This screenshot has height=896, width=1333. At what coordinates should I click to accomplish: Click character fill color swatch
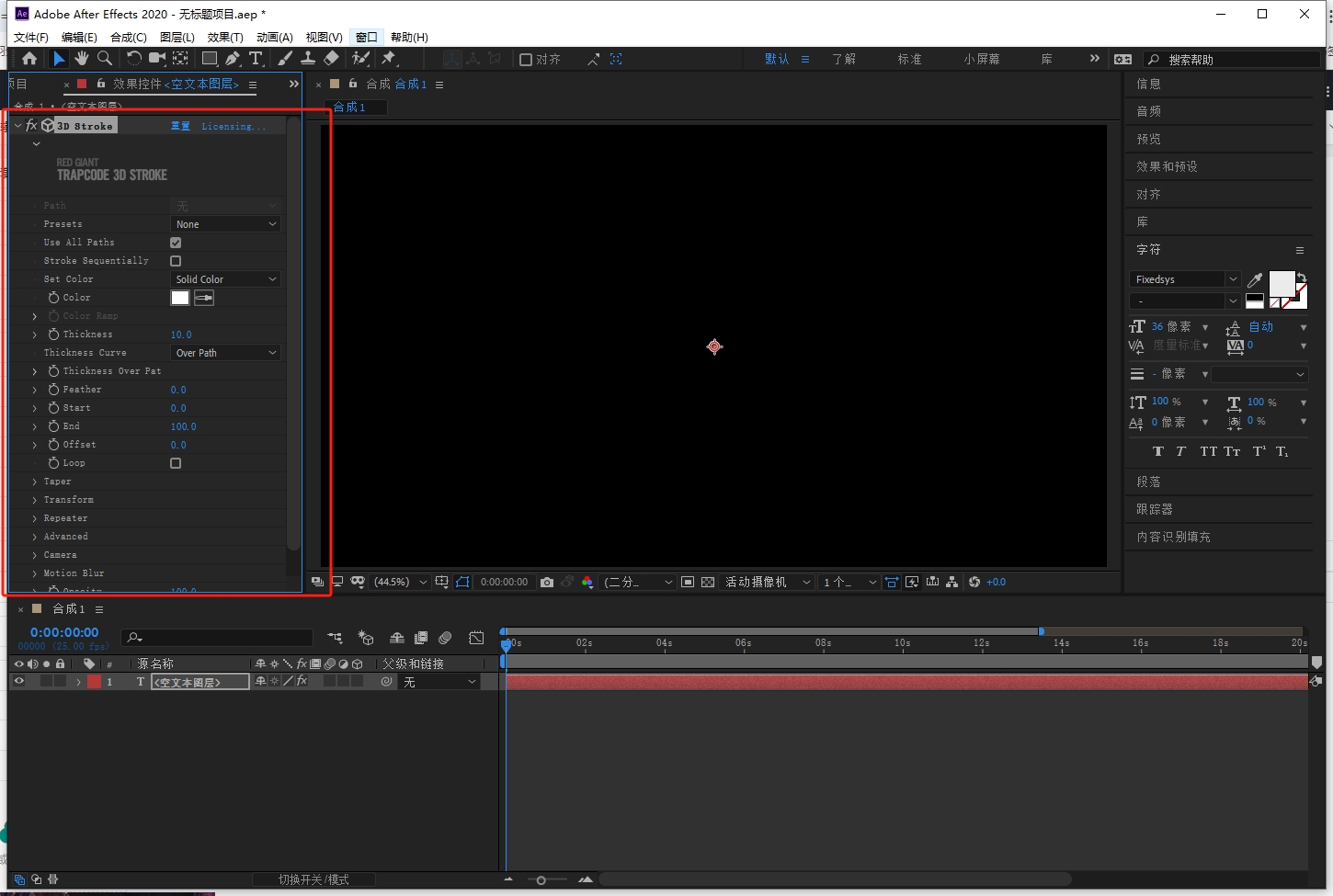click(x=1282, y=284)
